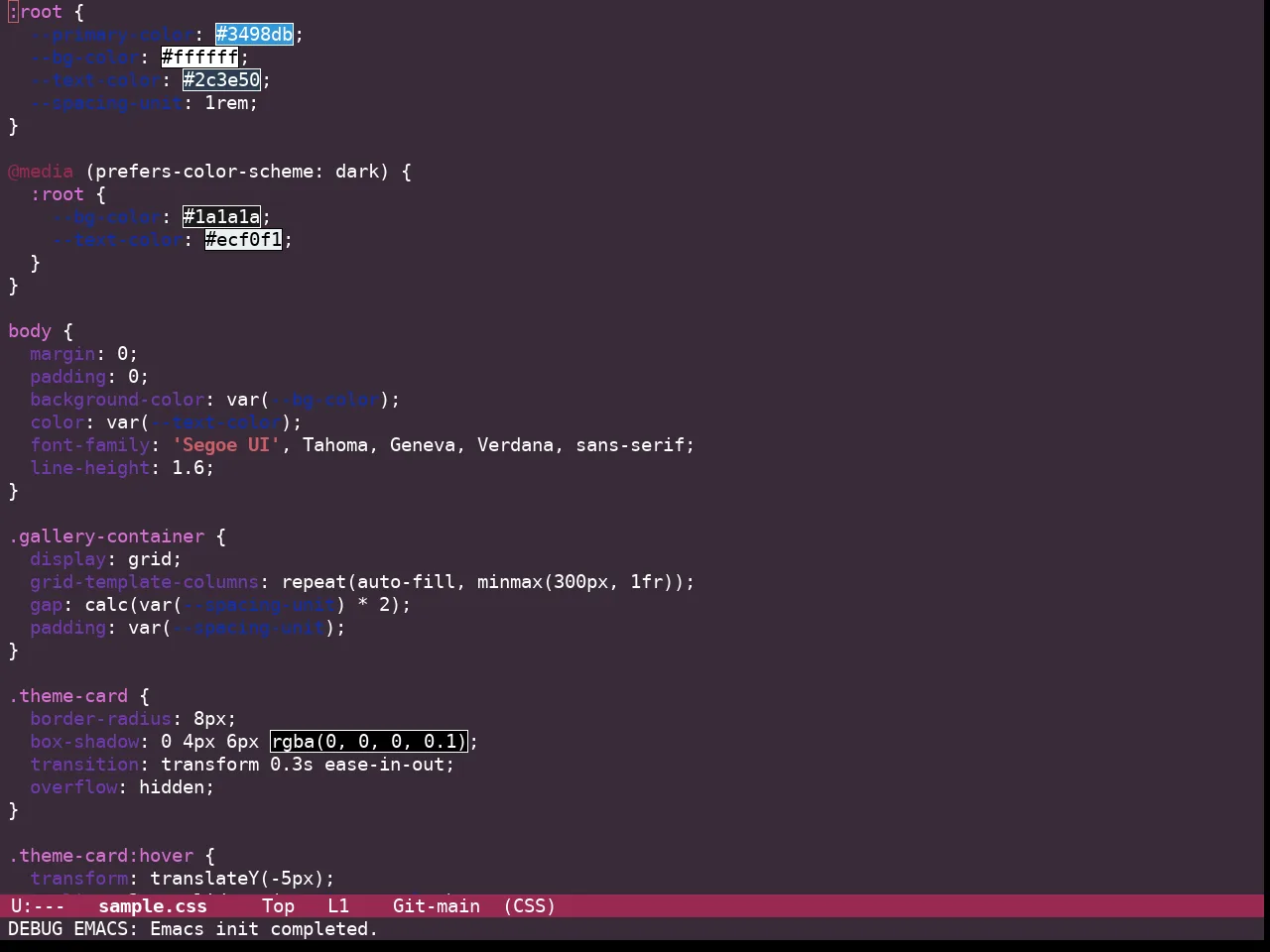
Task: Click the #ffffff color value
Action: (199, 58)
